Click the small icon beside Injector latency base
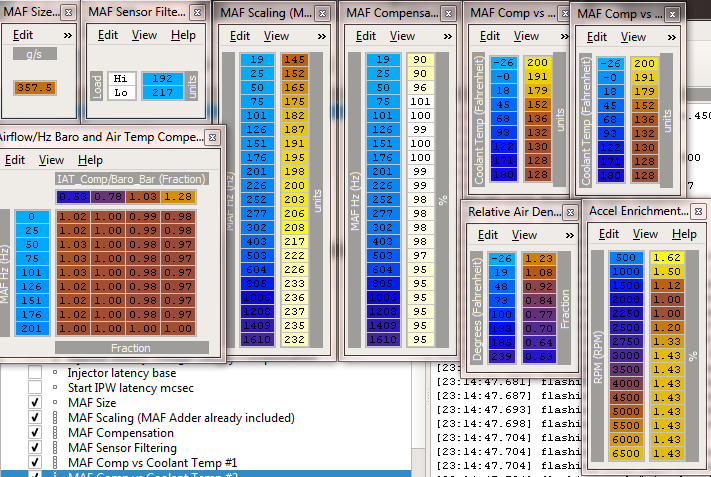Screen dimensions: 711x477 (55, 372)
